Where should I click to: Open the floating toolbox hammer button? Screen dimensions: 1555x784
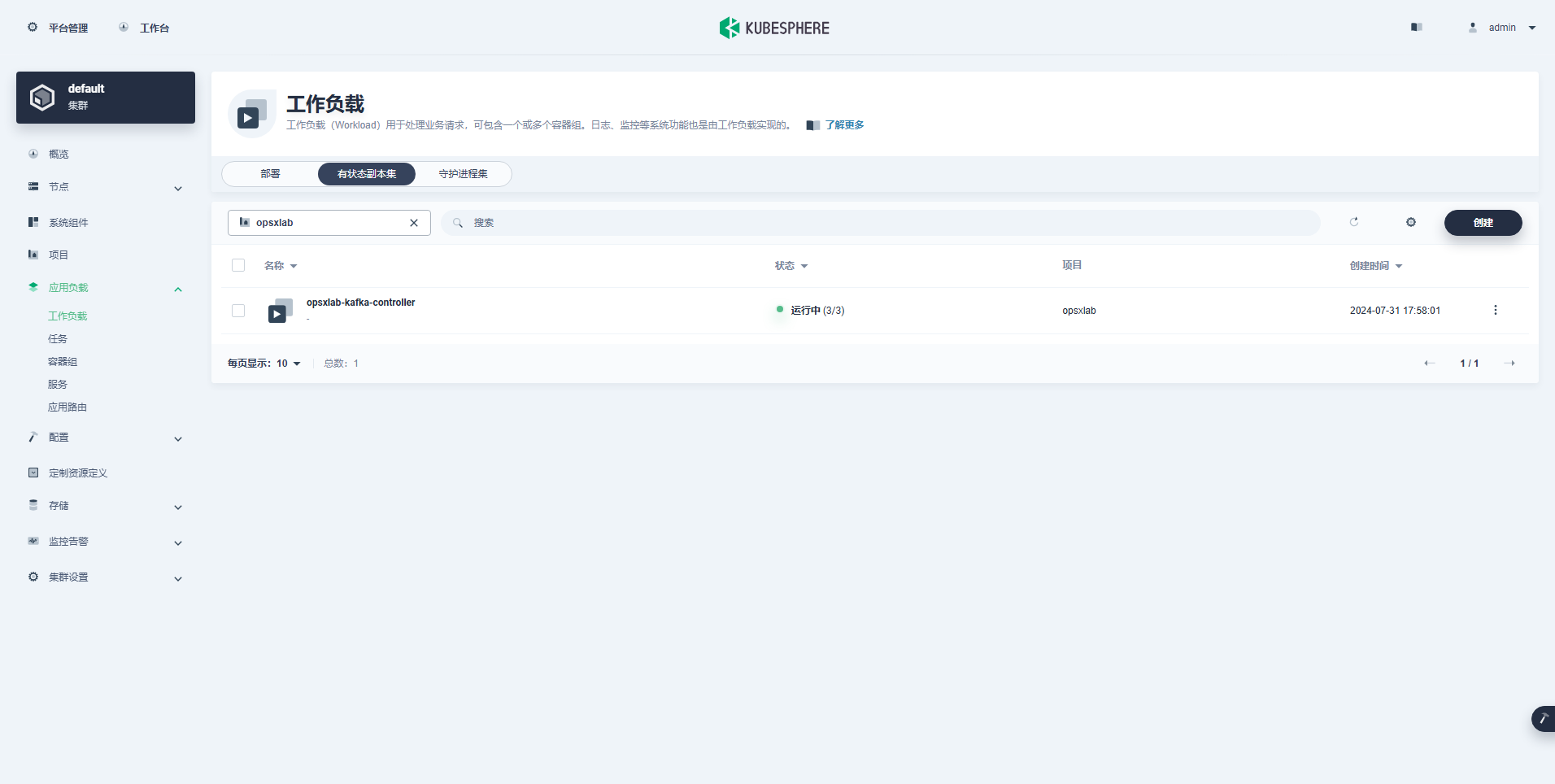1543,719
